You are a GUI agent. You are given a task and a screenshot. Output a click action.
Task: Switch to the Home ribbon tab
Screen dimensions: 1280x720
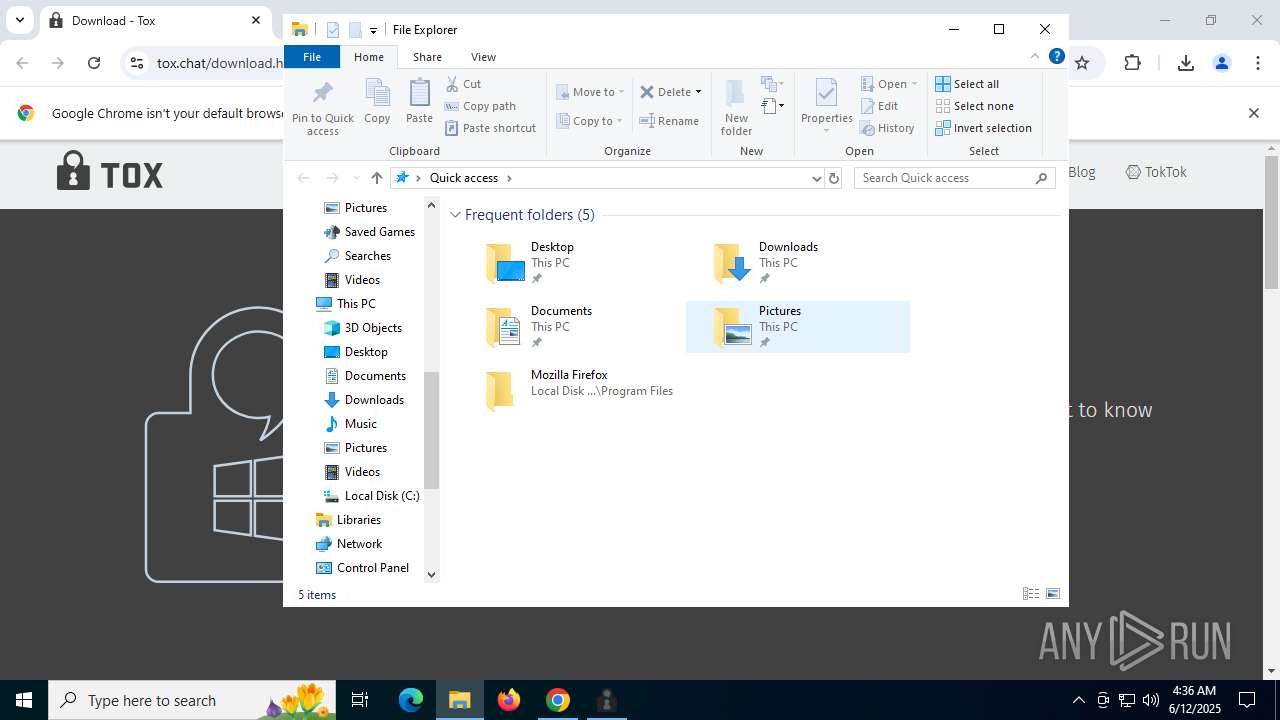369,57
